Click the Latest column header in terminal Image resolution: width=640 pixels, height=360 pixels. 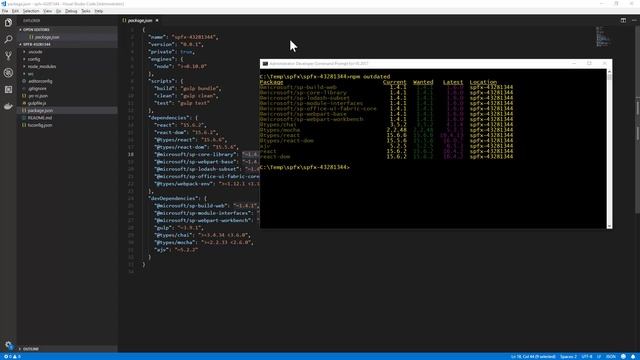pos(453,82)
